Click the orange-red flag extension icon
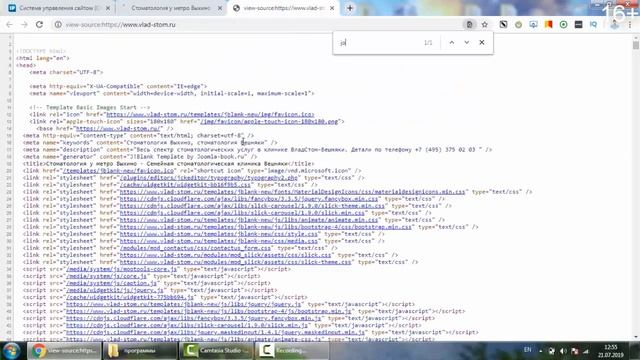 [x=549, y=24]
